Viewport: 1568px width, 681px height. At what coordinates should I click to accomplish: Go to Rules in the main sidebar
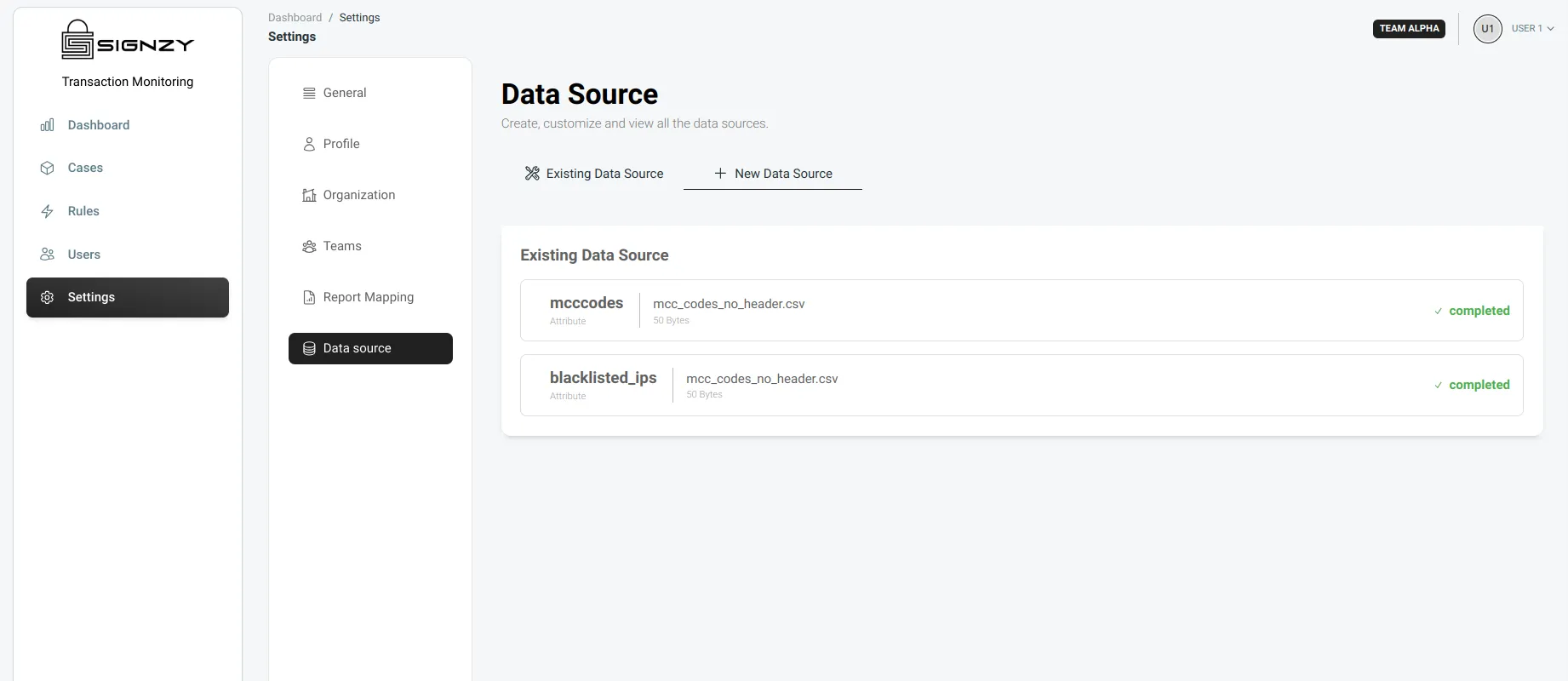(128, 211)
